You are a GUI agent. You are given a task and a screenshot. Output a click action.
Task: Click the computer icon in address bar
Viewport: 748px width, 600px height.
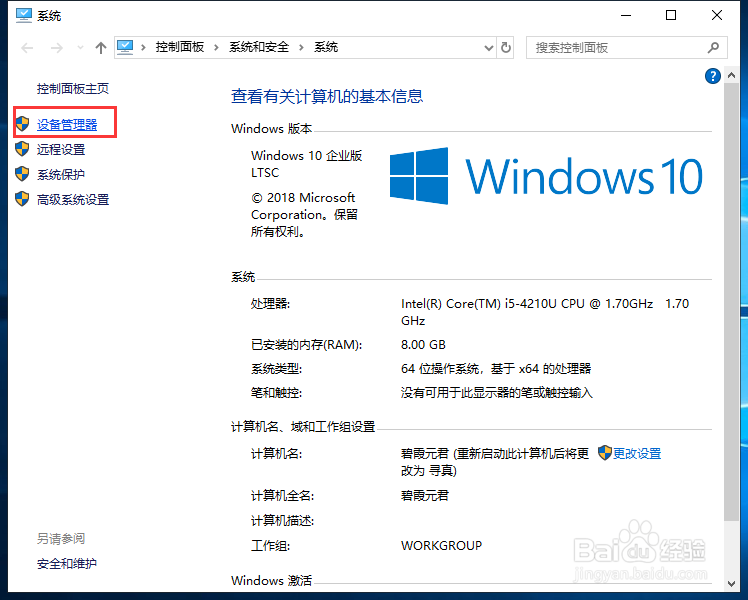(125, 47)
